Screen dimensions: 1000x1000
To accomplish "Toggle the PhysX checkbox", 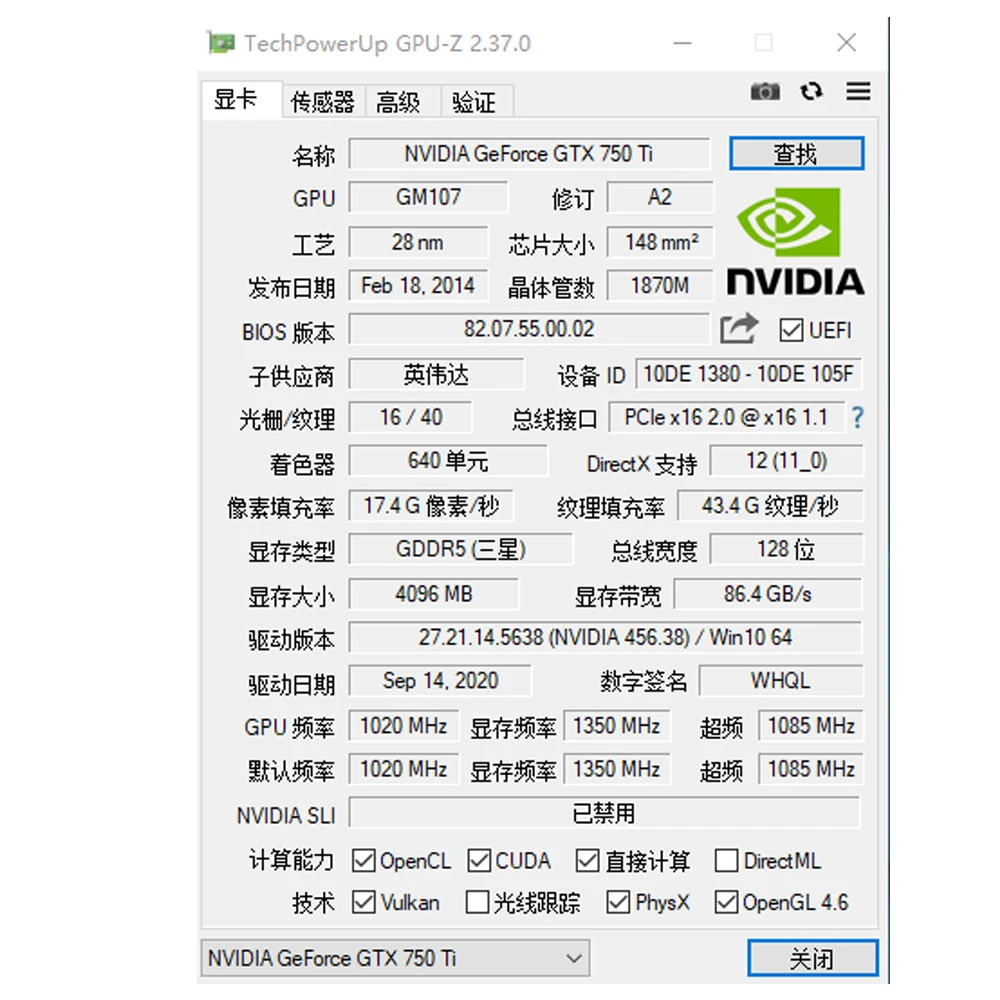I will [x=618, y=902].
